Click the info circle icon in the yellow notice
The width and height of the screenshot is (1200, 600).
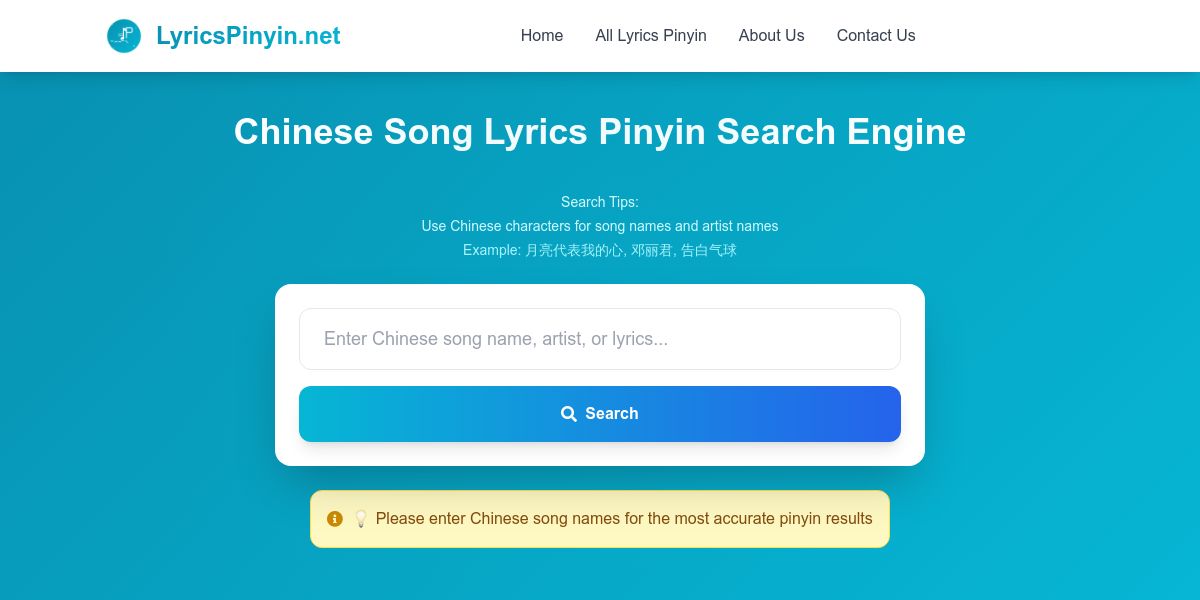point(335,519)
